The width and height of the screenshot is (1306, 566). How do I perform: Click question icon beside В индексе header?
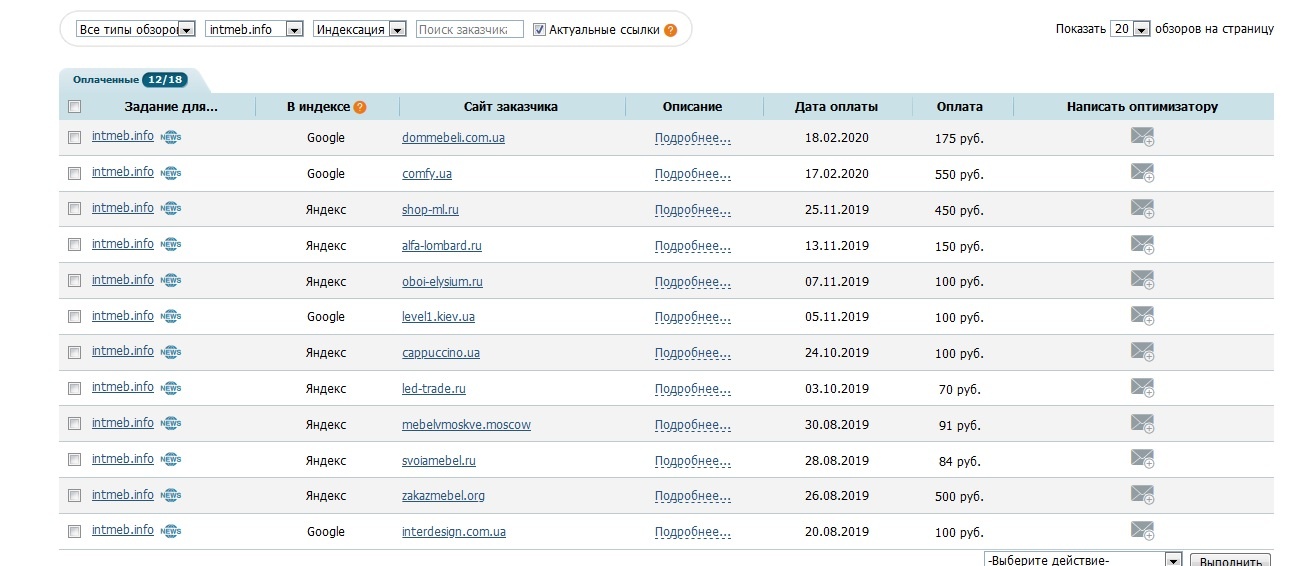coord(360,107)
